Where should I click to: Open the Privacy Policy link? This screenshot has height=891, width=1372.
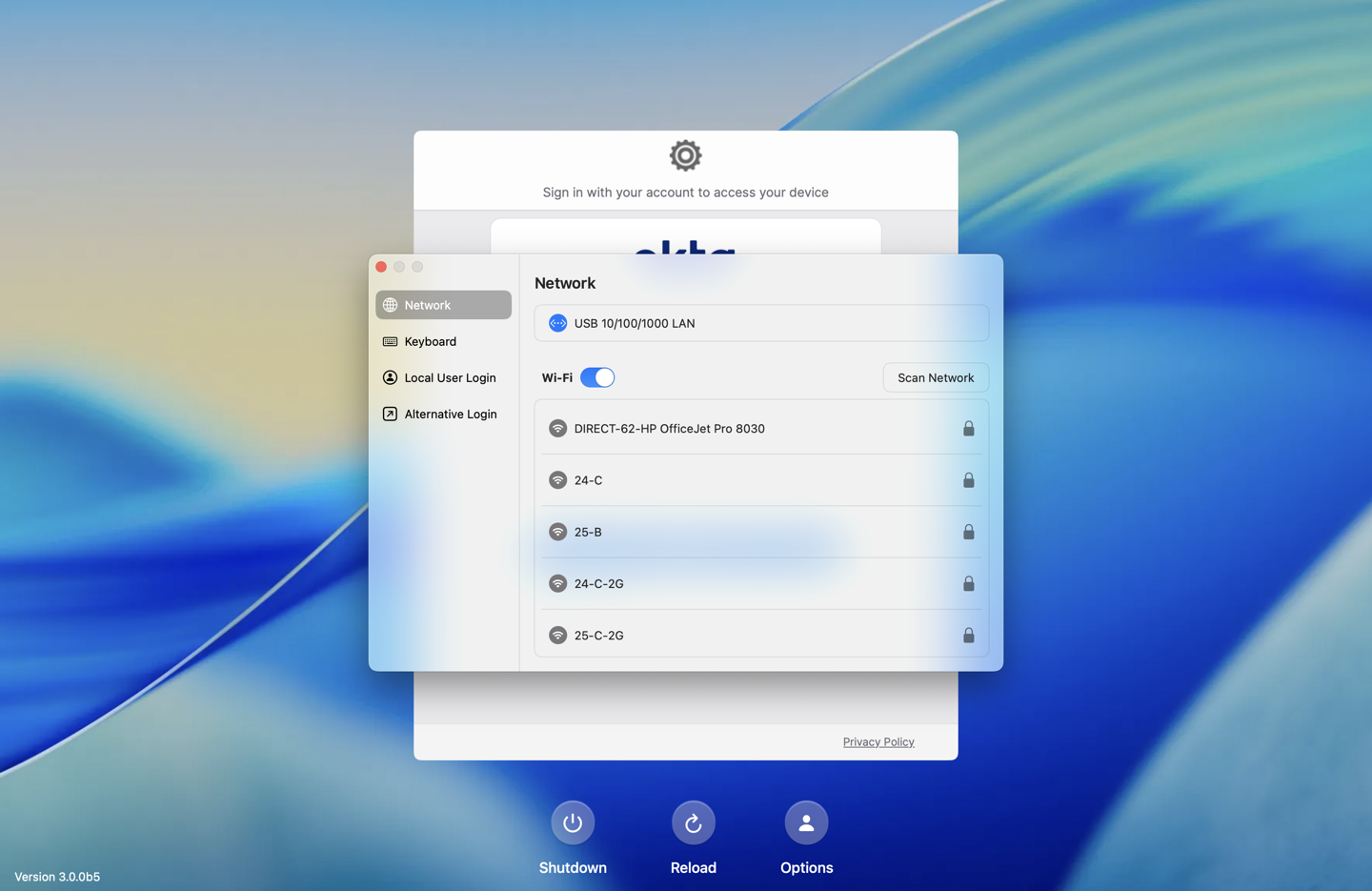tap(878, 741)
